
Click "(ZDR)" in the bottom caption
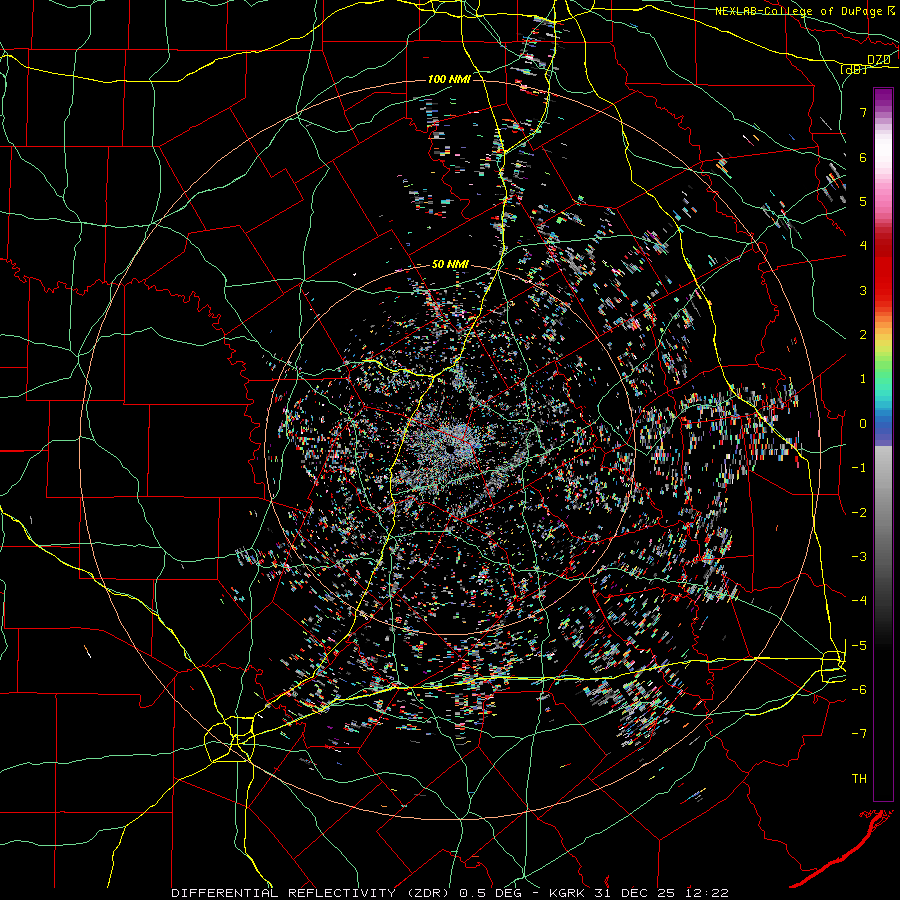(x=428, y=893)
